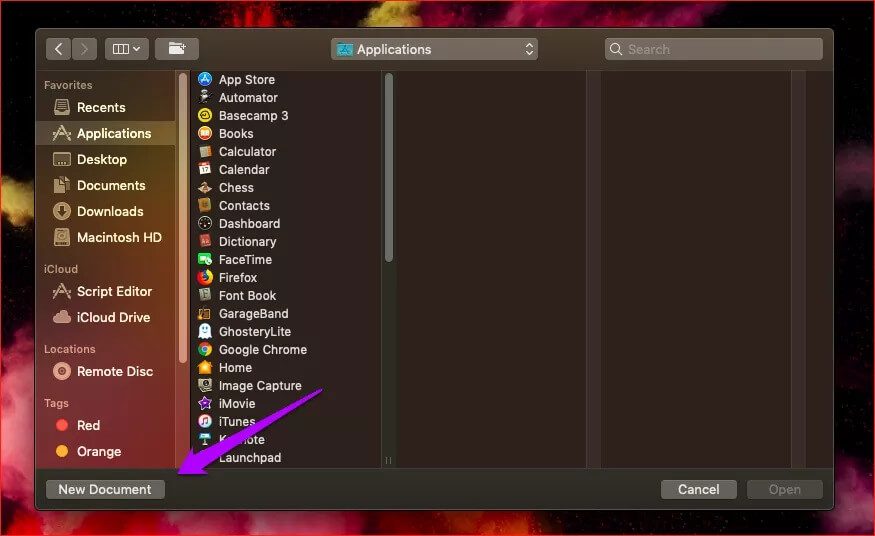Select the Launchpad list entry

tap(286, 457)
